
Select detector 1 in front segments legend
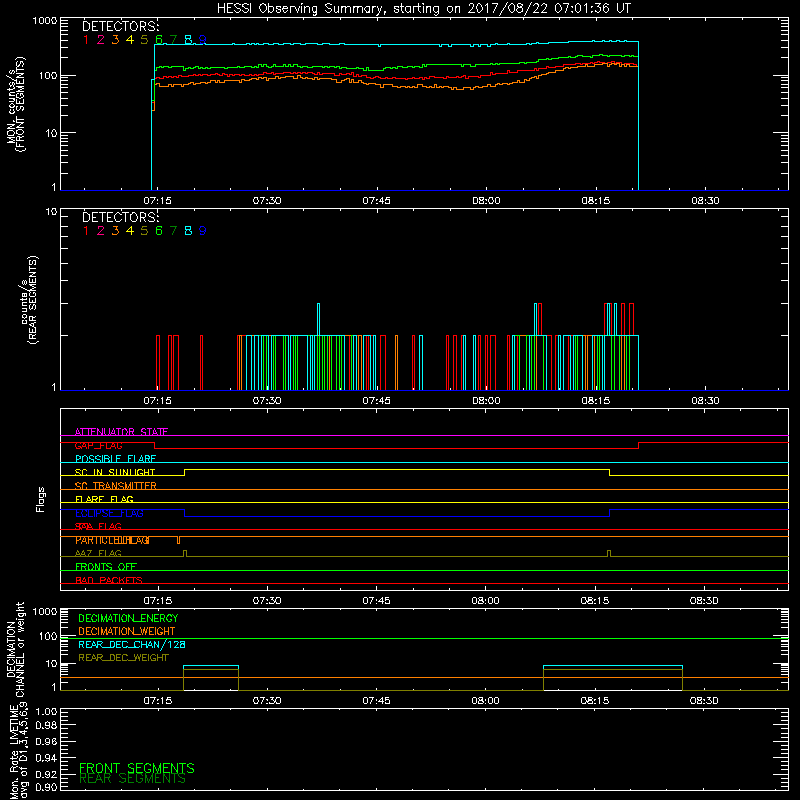click(86, 40)
